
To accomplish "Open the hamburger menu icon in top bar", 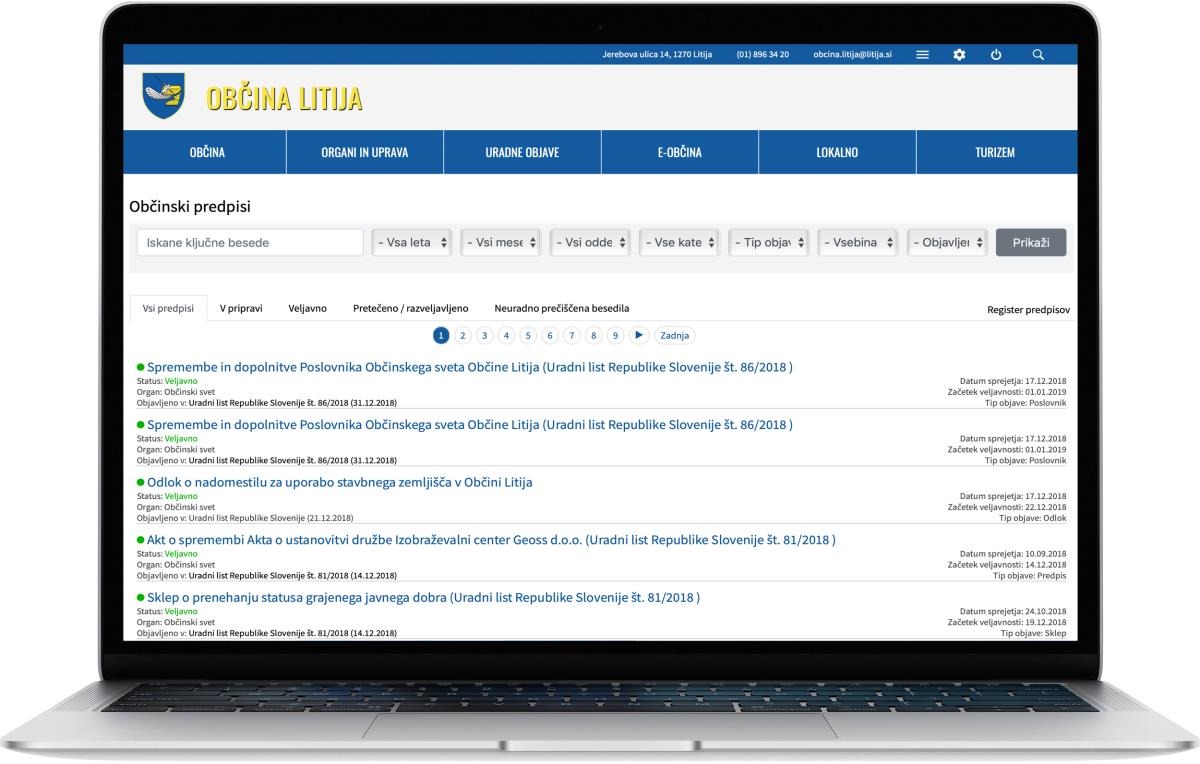I will pyautogui.click(x=923, y=54).
